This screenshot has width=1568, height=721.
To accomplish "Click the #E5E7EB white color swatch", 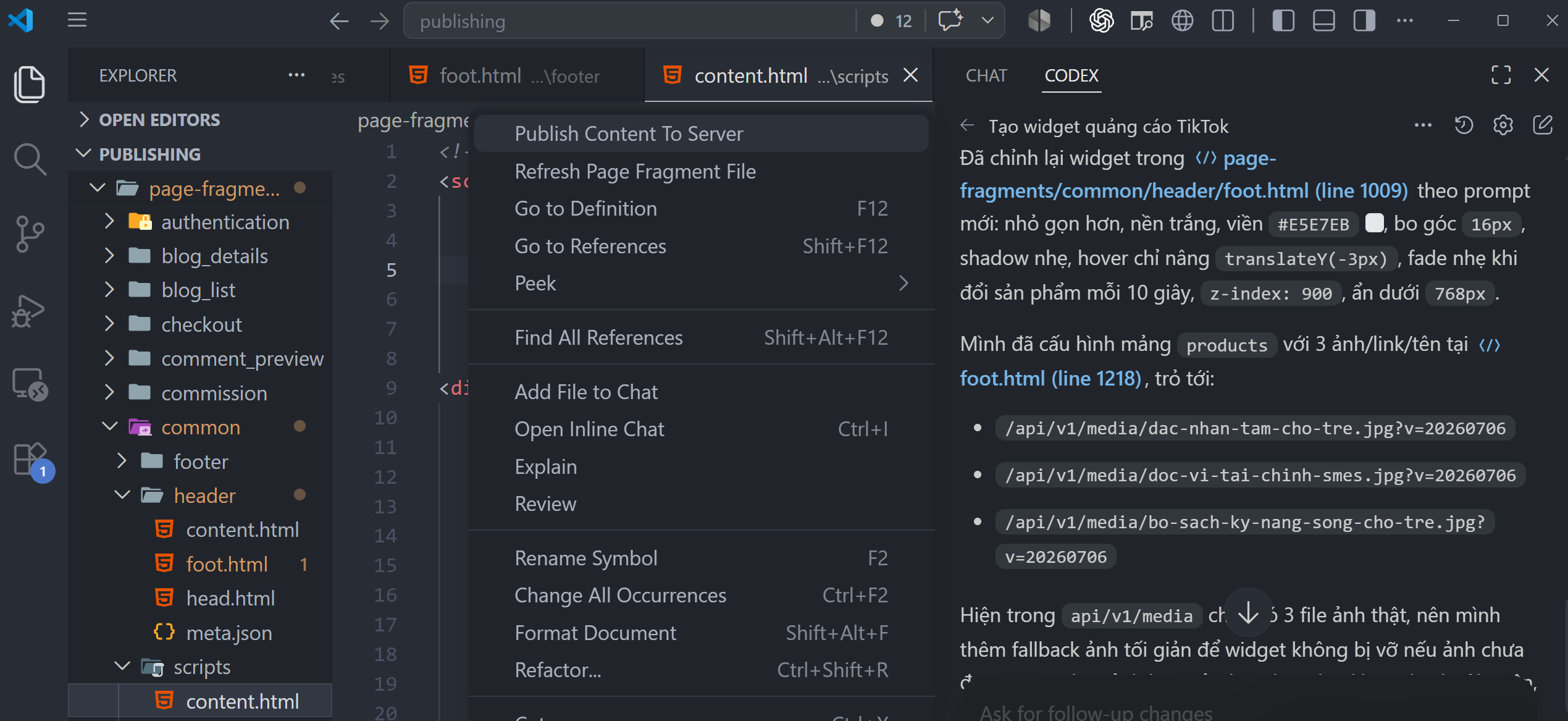I will tap(1373, 223).
